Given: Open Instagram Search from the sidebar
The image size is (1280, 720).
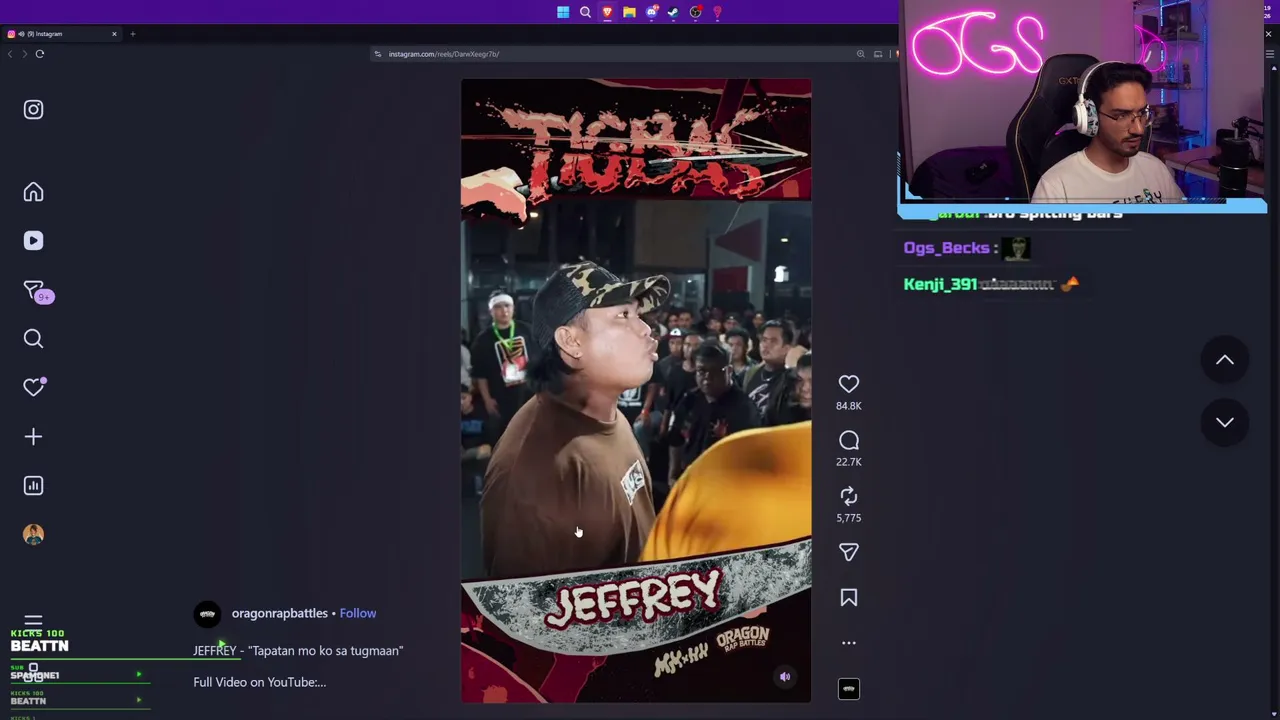Looking at the screenshot, I should click(33, 339).
